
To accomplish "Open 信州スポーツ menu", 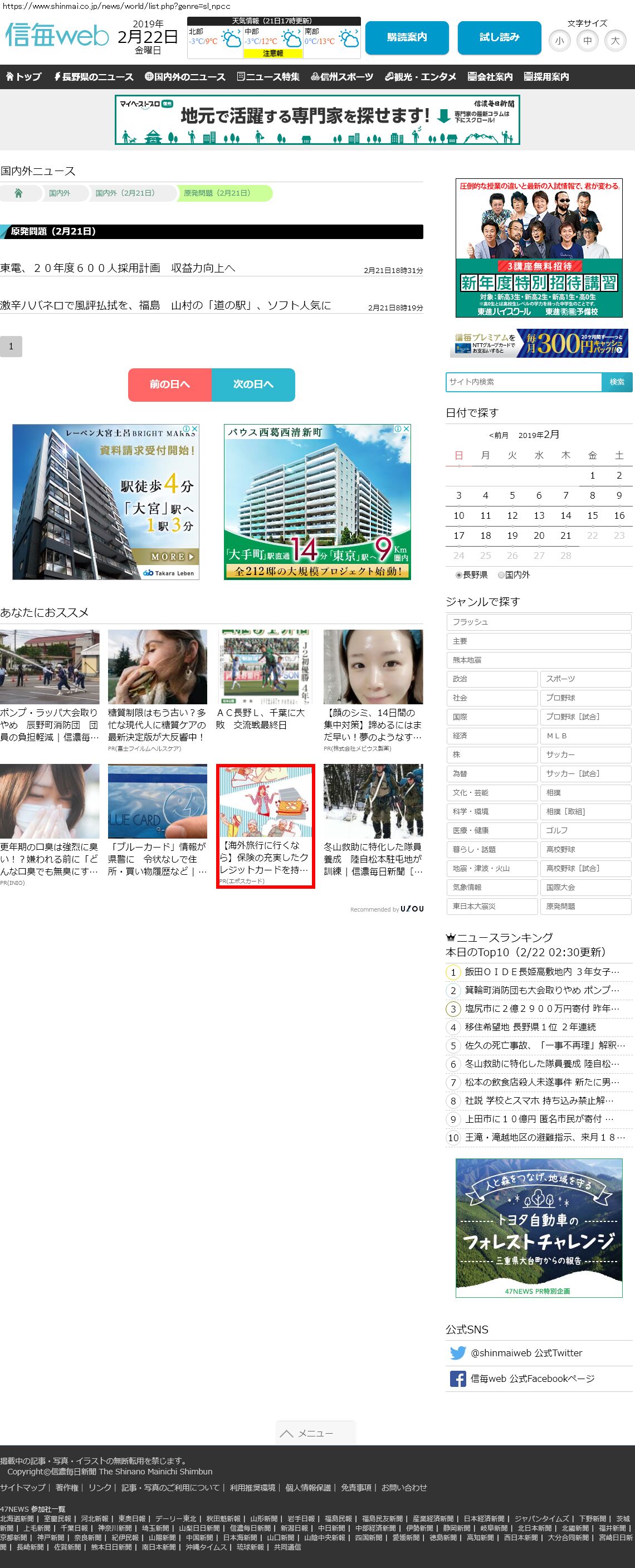I will click(342, 77).
